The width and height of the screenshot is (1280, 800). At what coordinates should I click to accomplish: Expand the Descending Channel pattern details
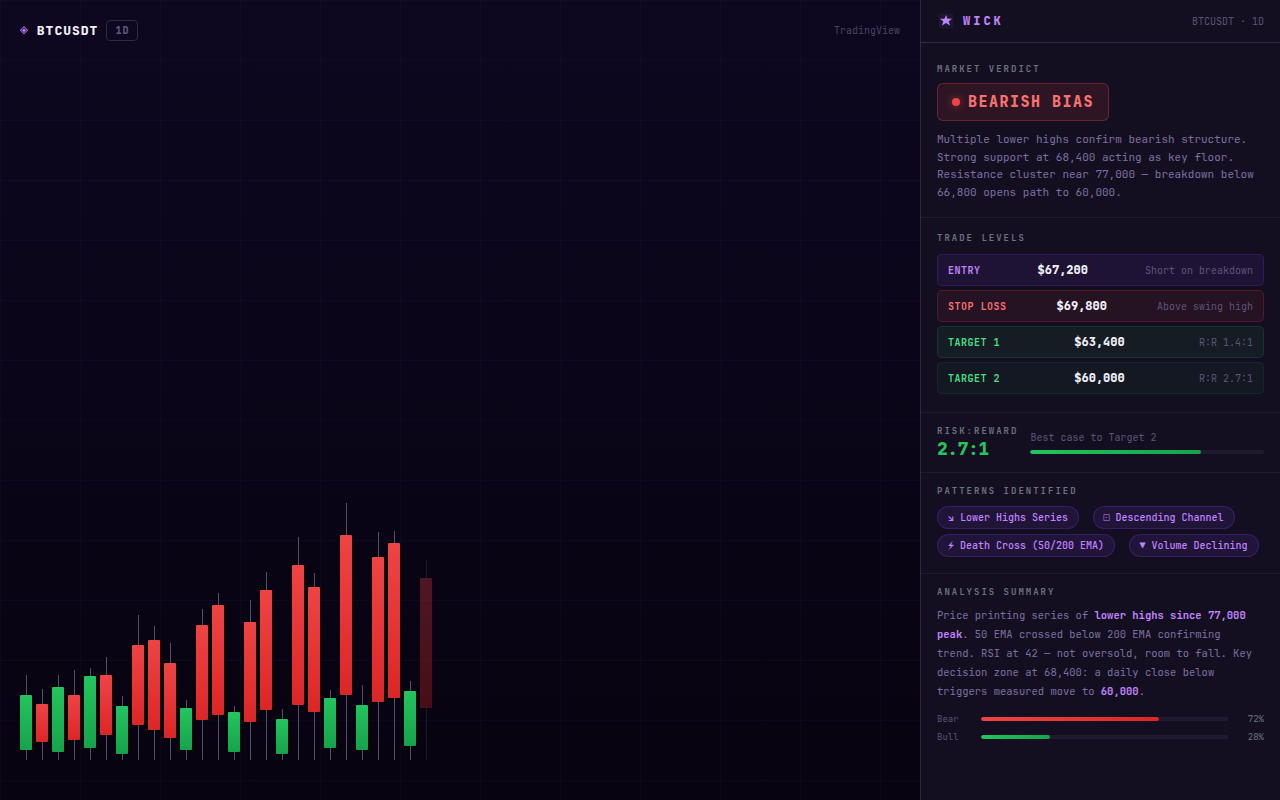(1163, 517)
